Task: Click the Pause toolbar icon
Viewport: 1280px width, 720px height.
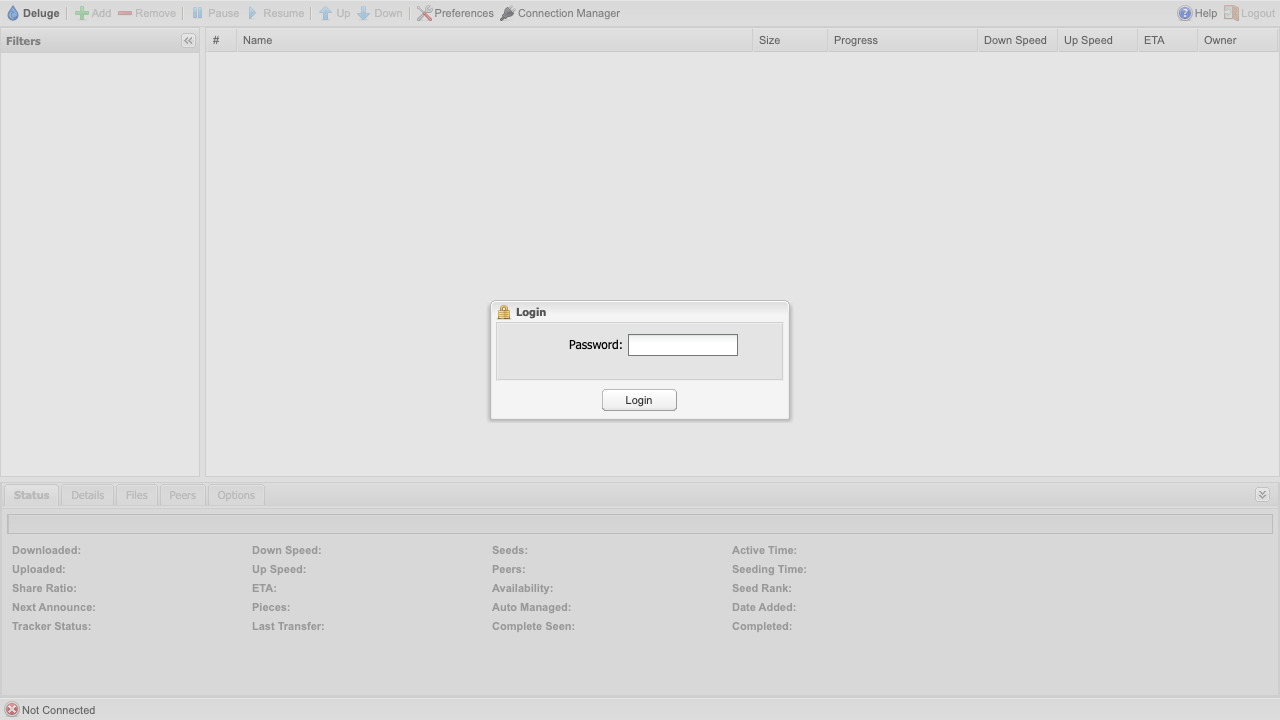Action: 198,13
